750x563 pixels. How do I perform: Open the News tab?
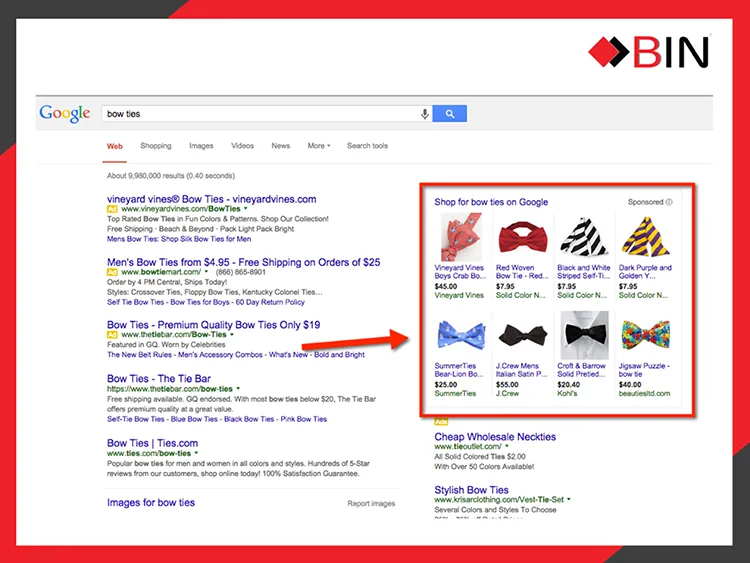click(281, 146)
